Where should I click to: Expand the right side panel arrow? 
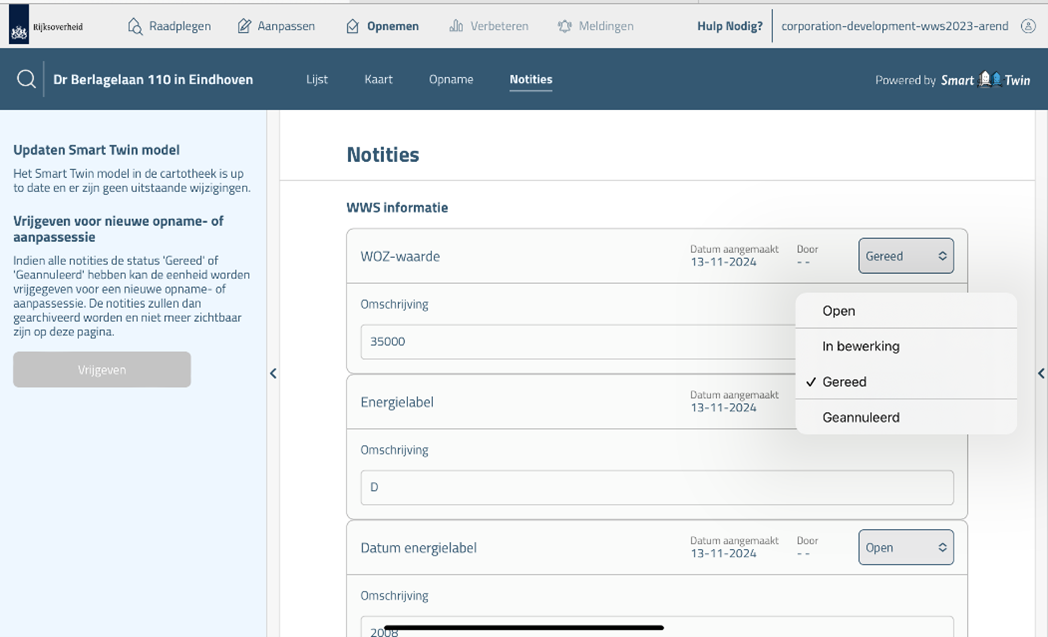pos(1041,373)
